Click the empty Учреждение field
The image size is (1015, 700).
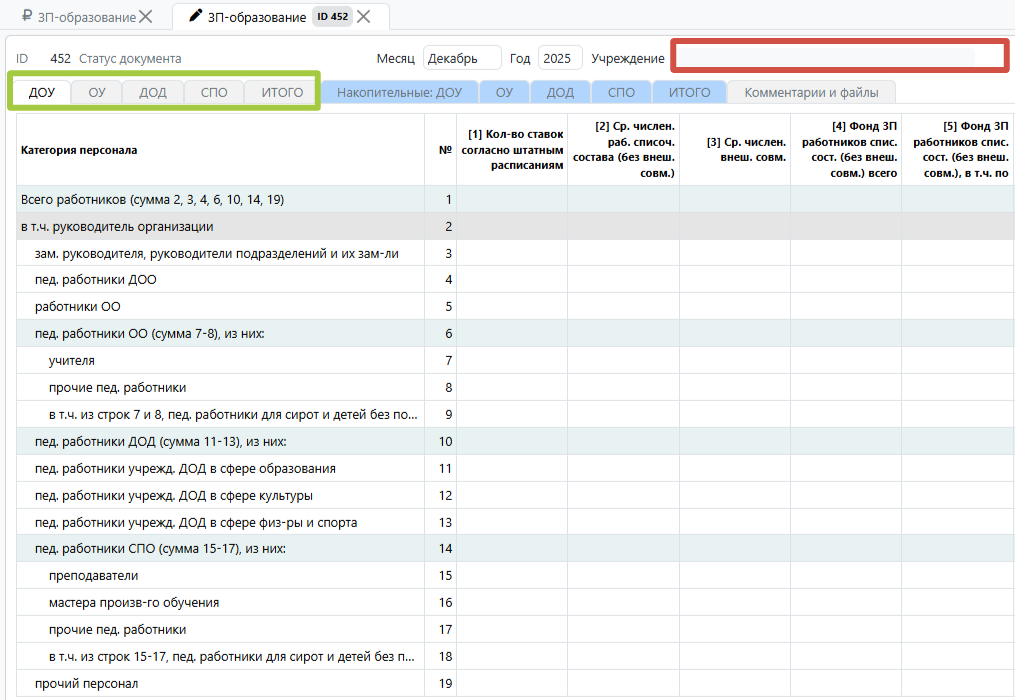pos(838,57)
